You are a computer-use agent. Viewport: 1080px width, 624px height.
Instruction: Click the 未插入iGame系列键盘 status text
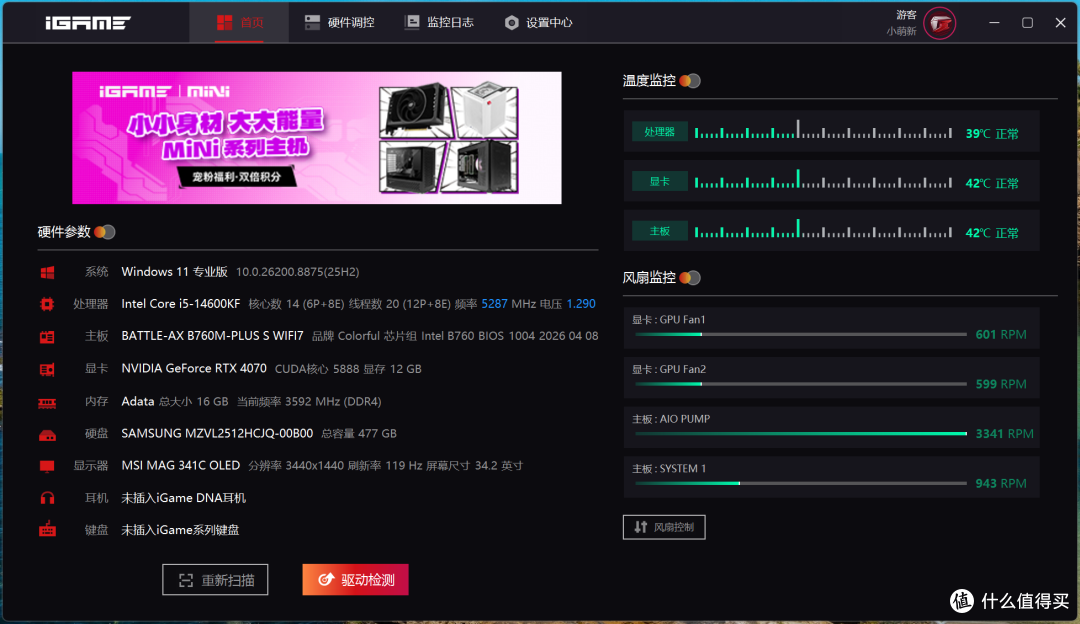[x=180, y=530]
